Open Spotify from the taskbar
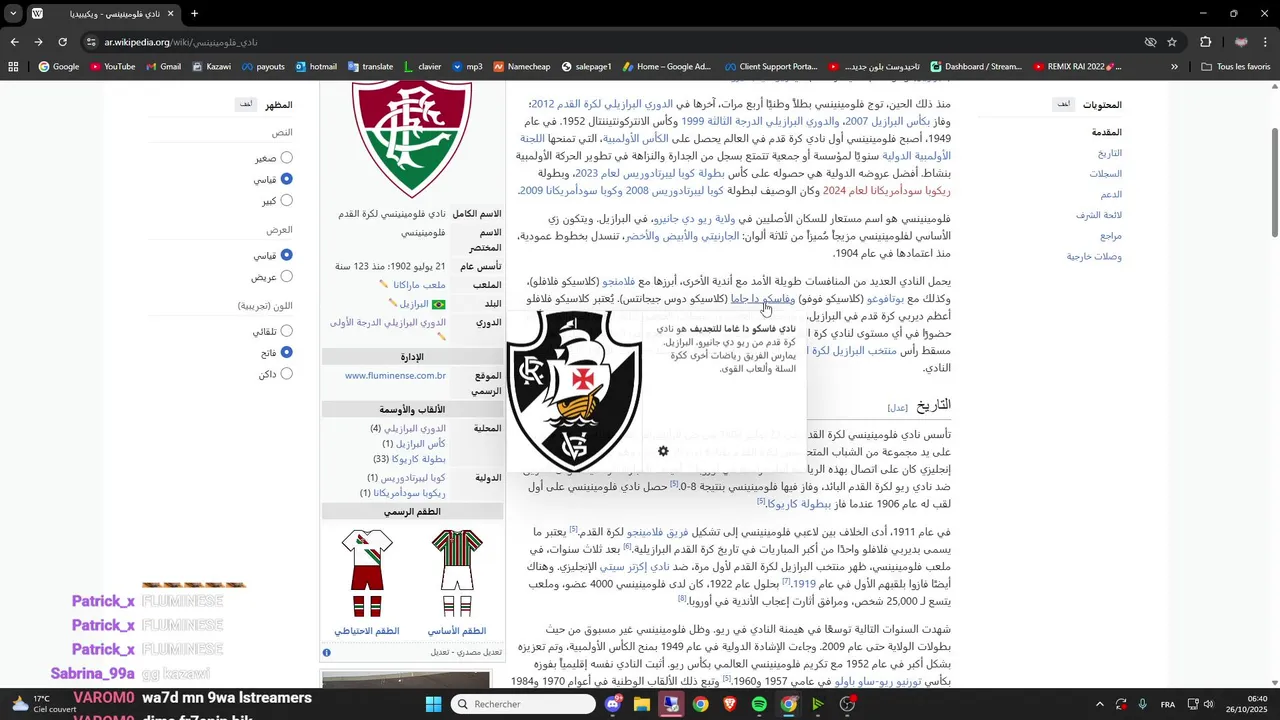 759,704
